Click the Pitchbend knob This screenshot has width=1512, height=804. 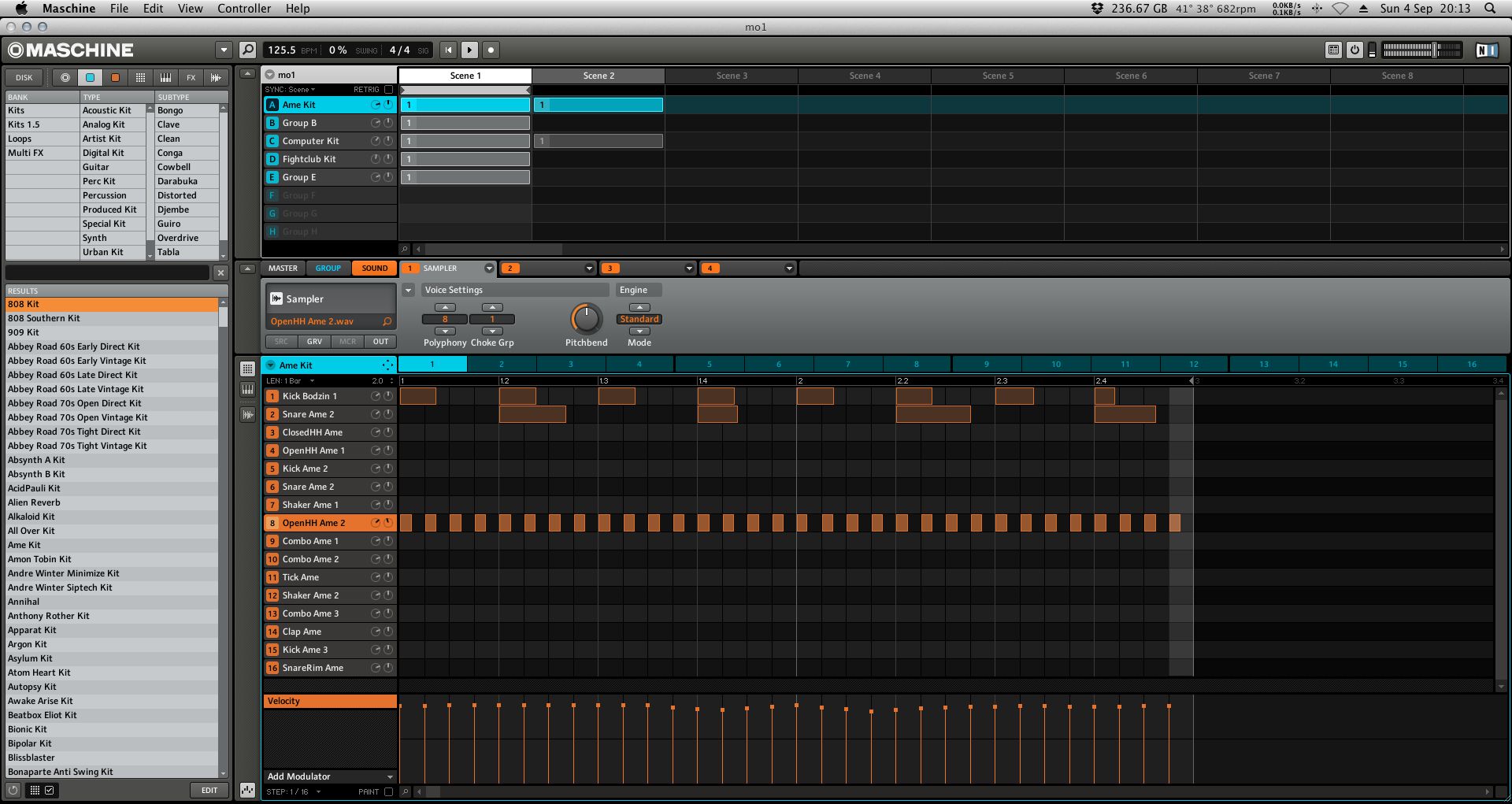tap(586, 319)
